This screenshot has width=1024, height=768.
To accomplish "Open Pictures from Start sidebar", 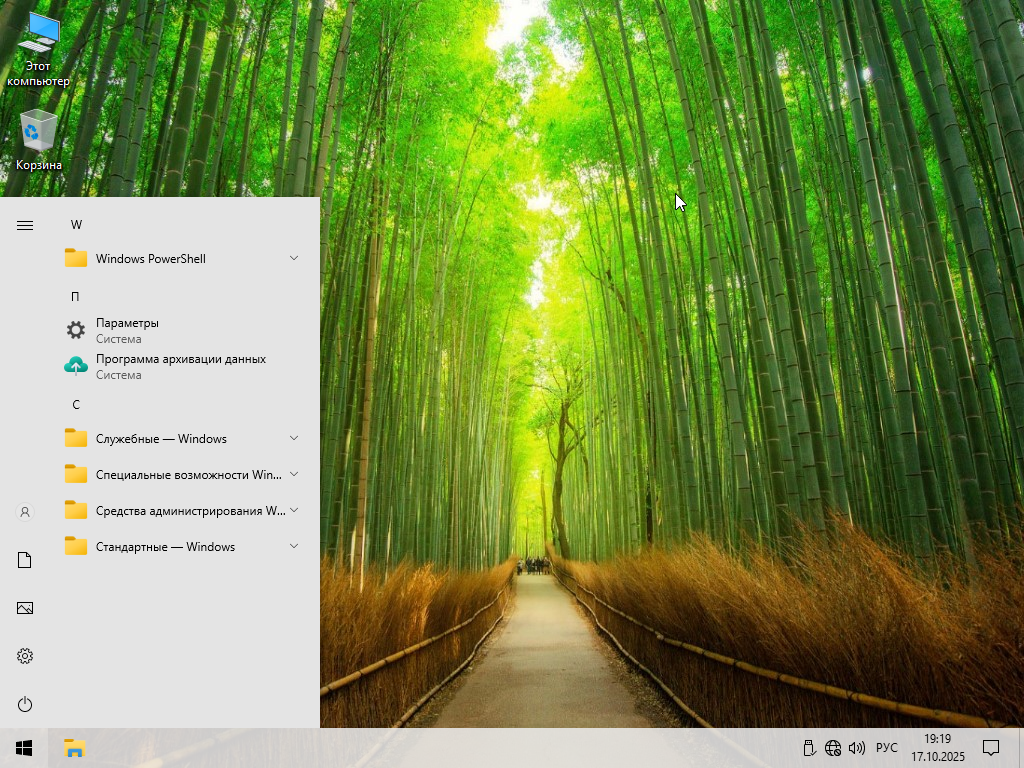I will [25, 608].
